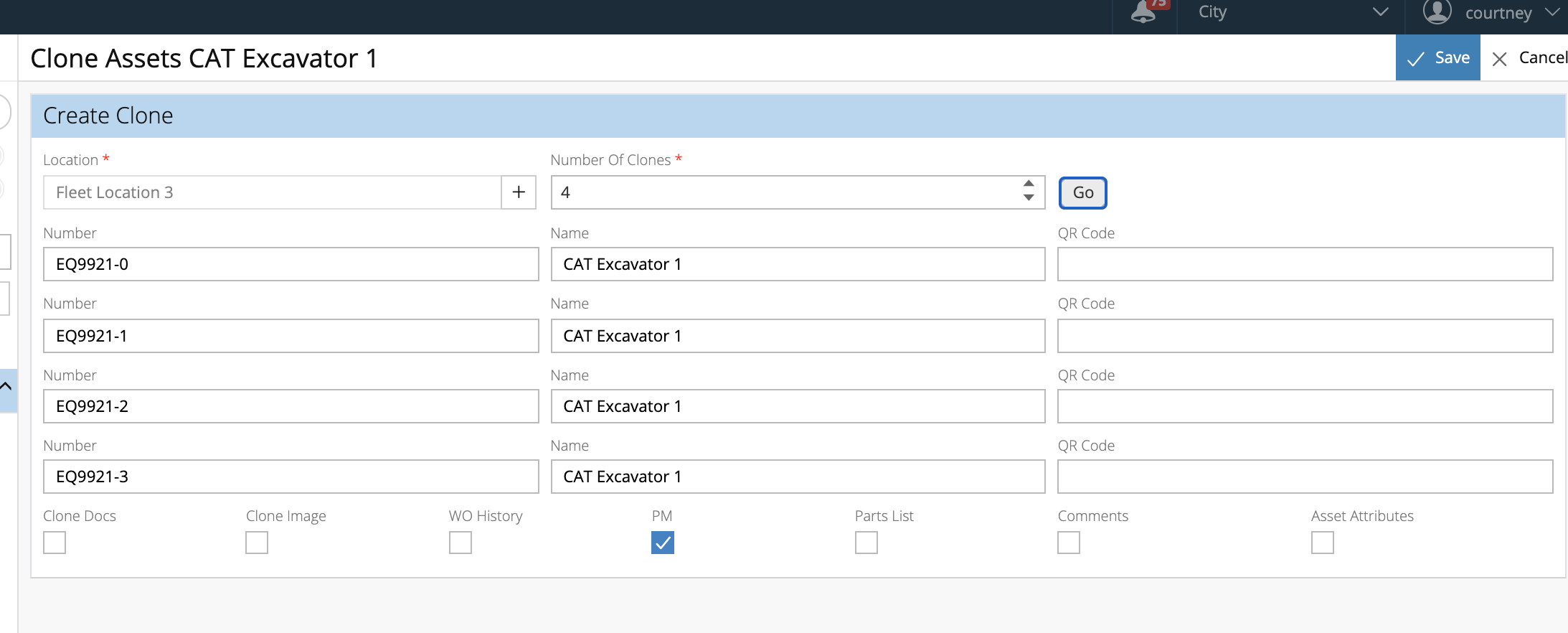Click the Go button
This screenshot has height=633, width=1568.
(1083, 192)
